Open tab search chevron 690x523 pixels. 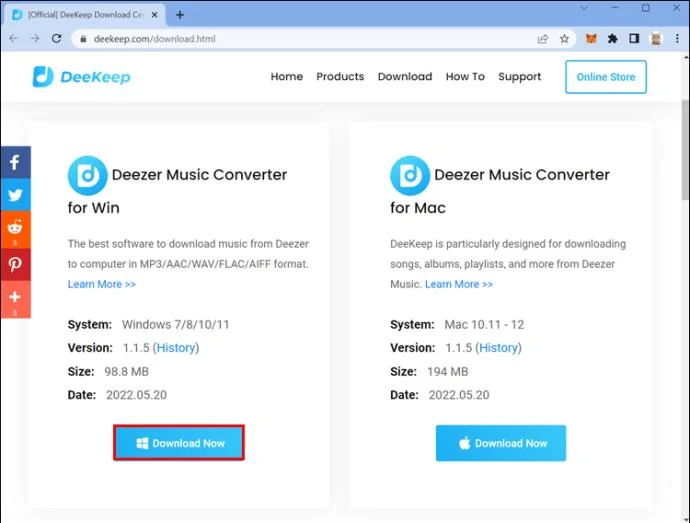click(x=584, y=8)
